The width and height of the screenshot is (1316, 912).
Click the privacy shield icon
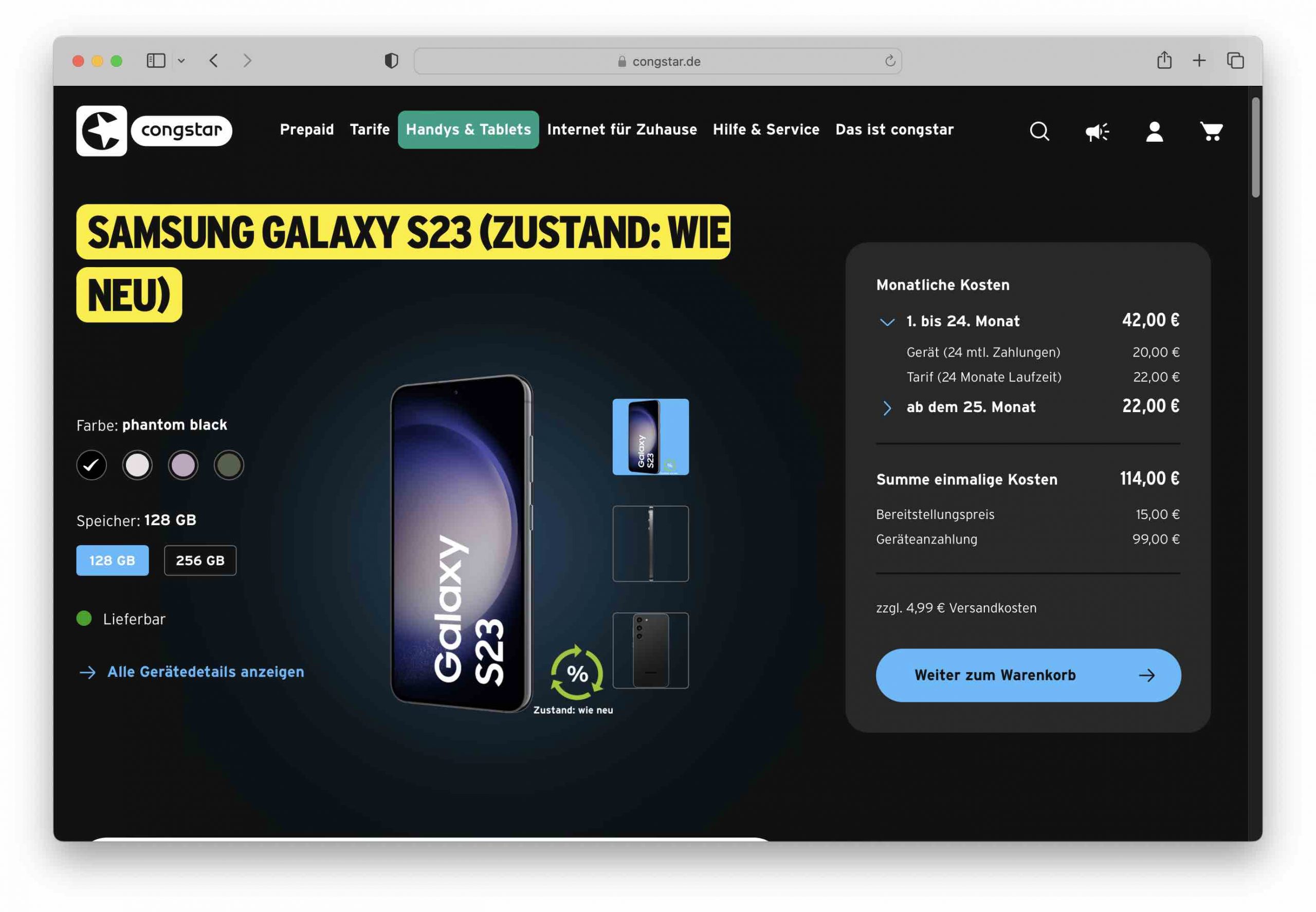pos(391,61)
